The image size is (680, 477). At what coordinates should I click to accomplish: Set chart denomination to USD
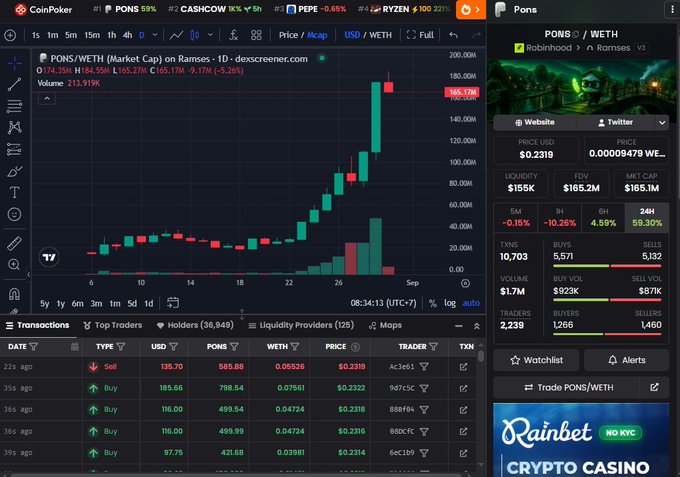click(x=352, y=35)
